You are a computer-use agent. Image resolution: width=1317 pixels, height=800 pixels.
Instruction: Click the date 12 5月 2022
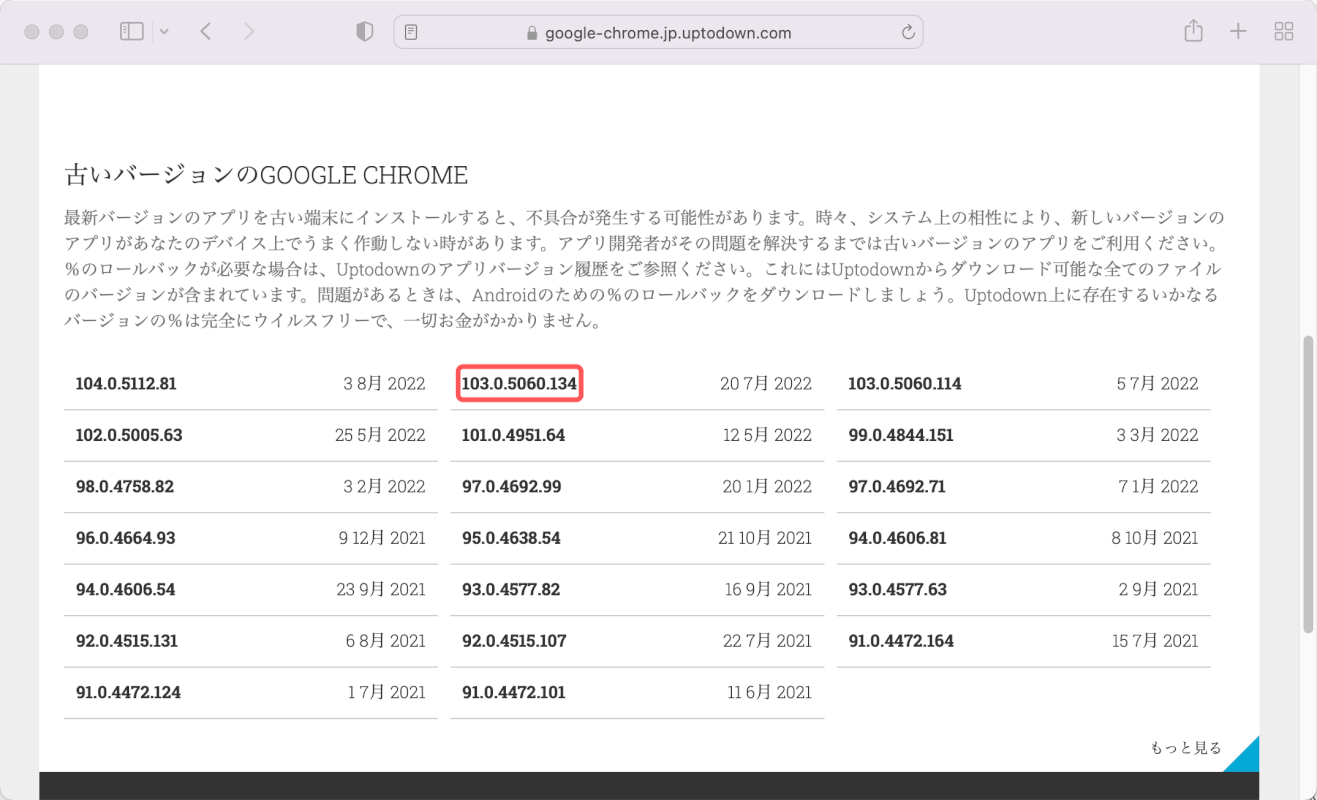coord(767,436)
